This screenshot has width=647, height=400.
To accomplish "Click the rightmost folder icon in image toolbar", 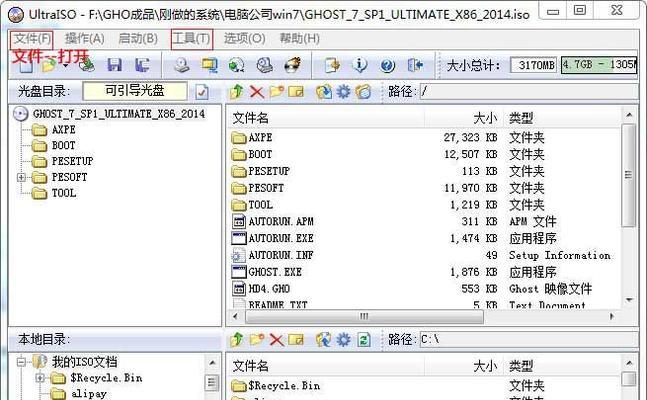I will (x=364, y=92).
